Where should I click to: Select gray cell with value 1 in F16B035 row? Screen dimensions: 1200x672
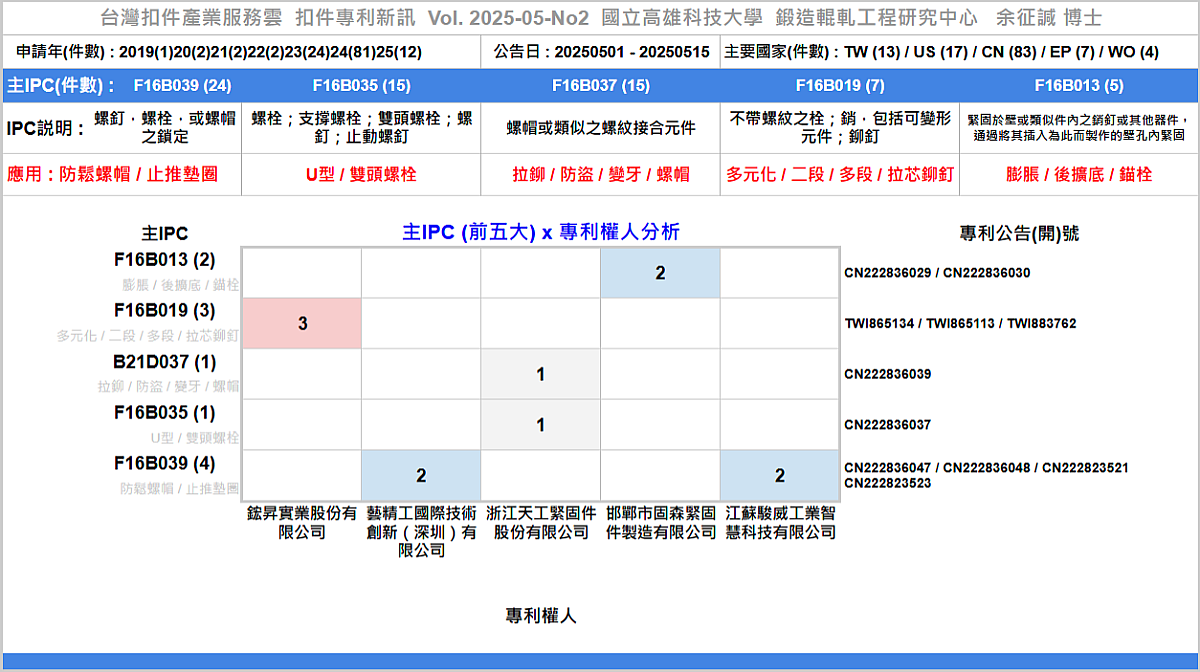coord(540,425)
